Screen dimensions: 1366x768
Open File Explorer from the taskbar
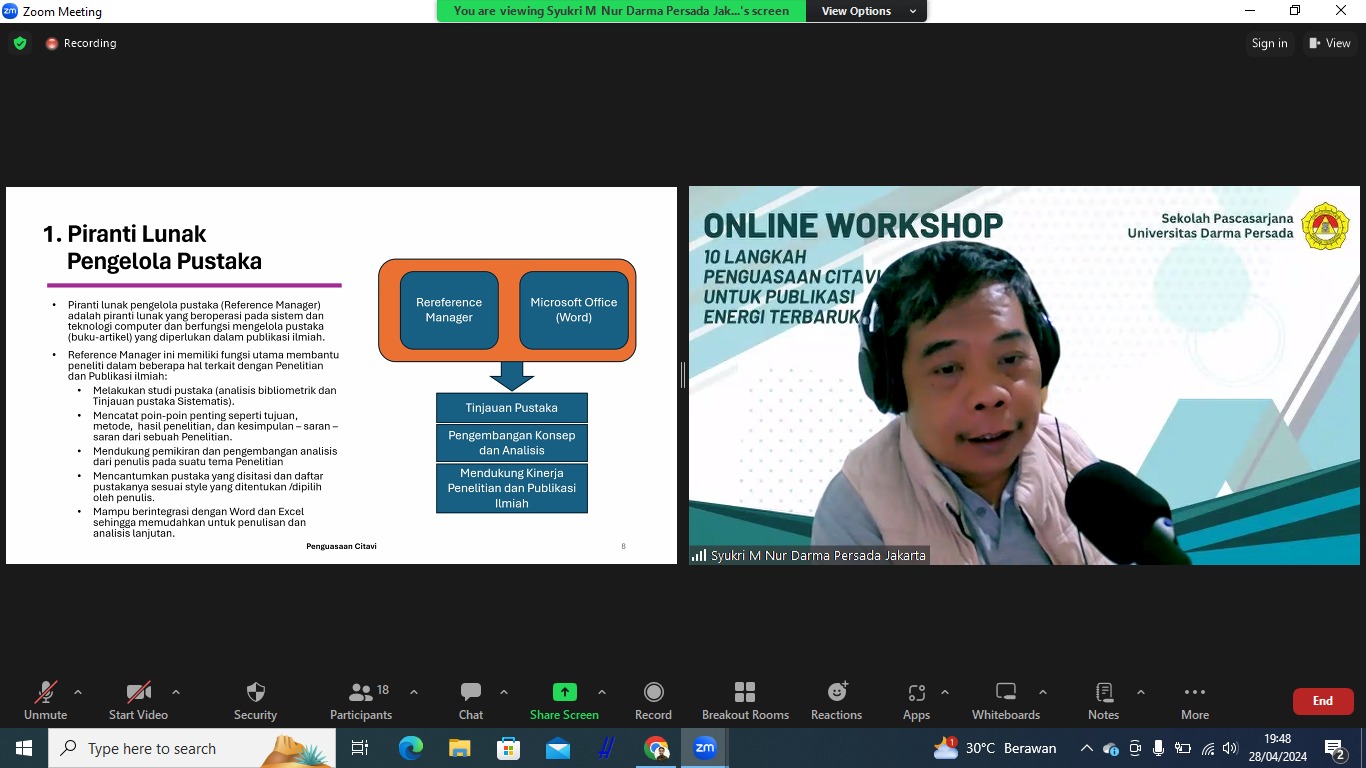click(459, 748)
